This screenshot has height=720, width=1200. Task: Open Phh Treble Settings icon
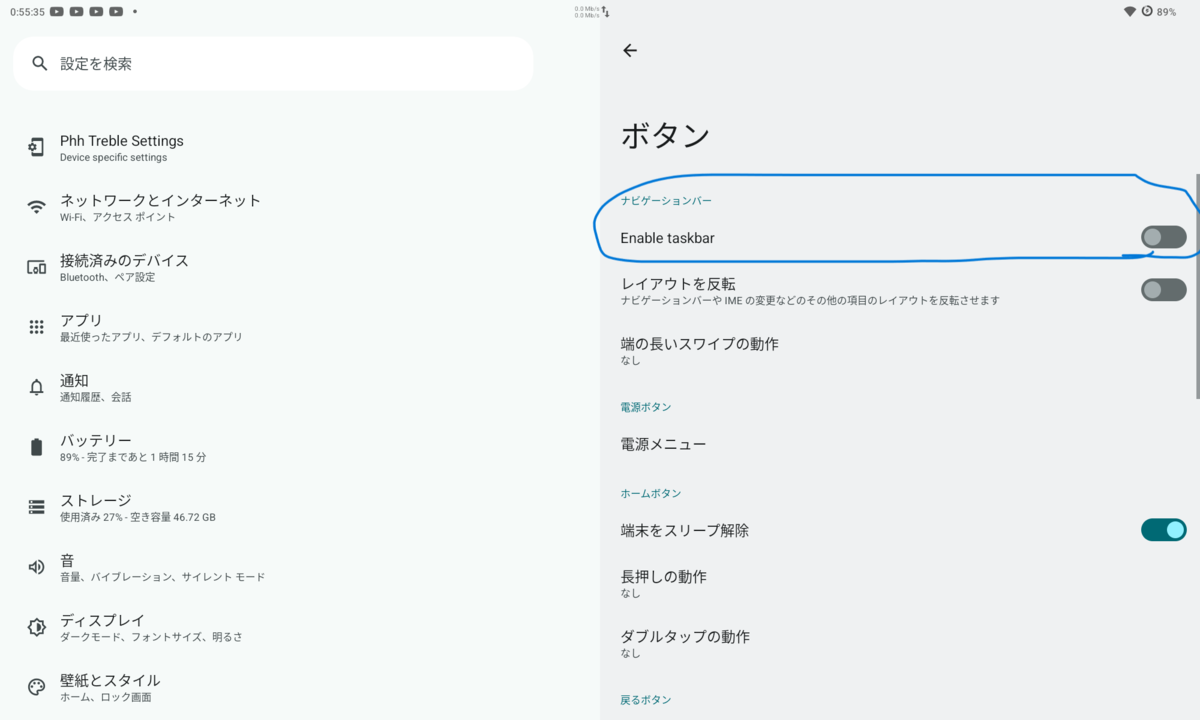(37, 148)
